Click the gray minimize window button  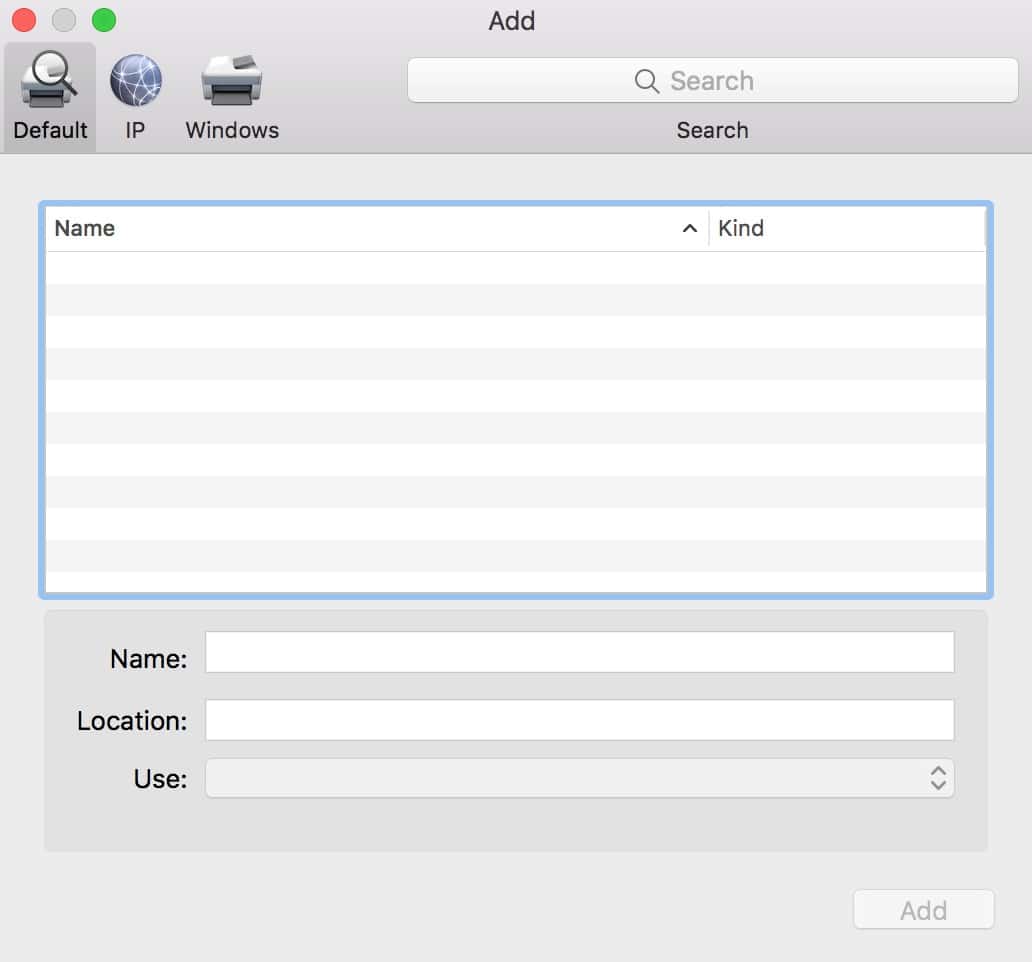pyautogui.click(x=64, y=20)
